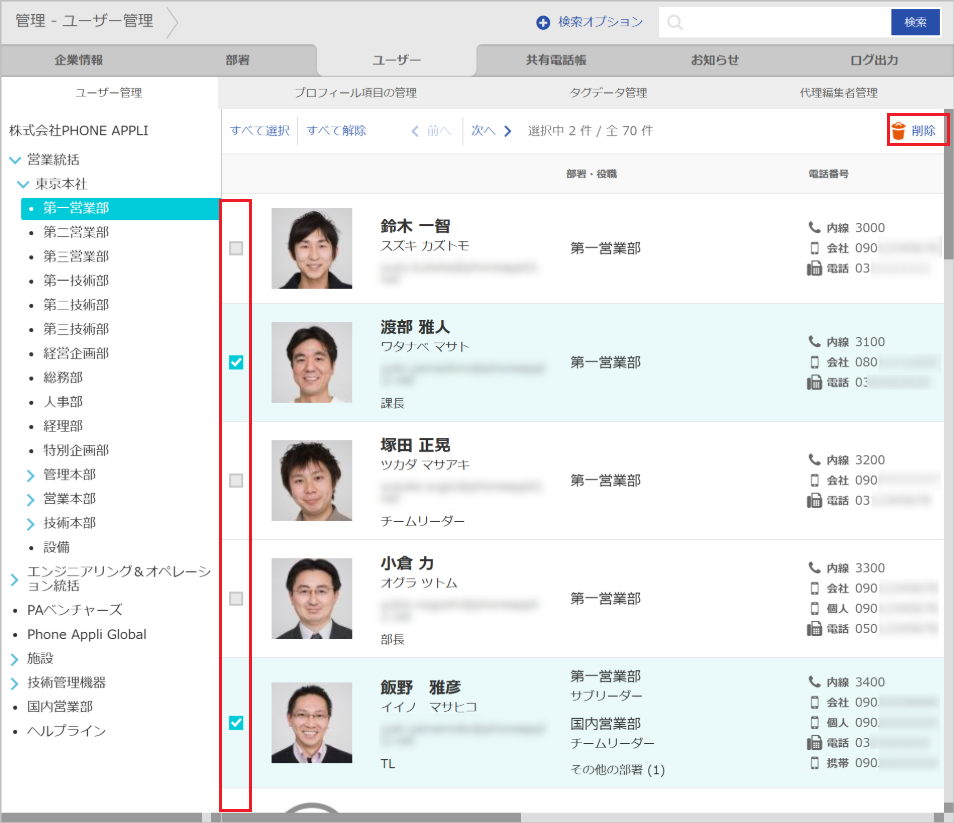Open profile photo of 小倉 力

[311, 598]
